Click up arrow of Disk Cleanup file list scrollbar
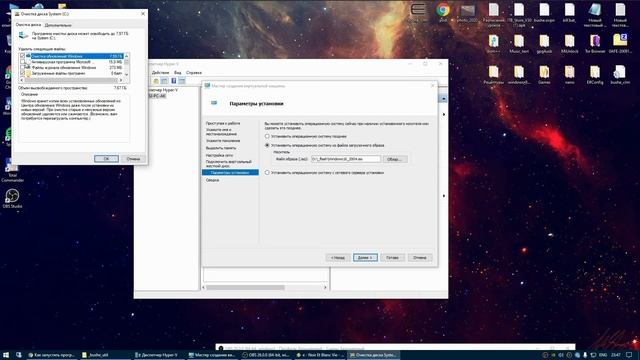Screen dimensions: 640x360 tap(127, 56)
